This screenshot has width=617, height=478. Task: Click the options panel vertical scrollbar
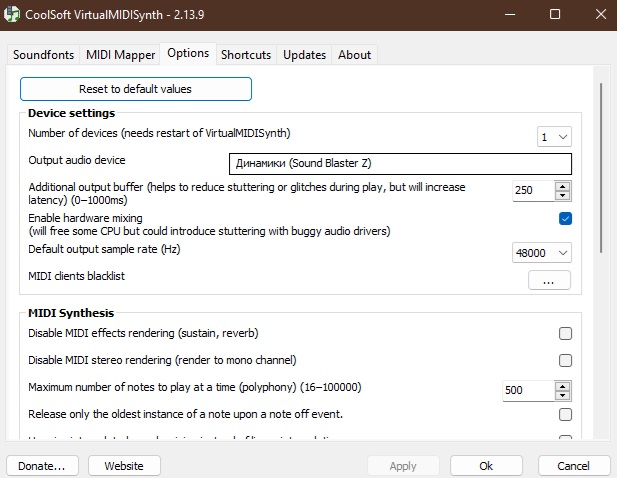[x=600, y=168]
